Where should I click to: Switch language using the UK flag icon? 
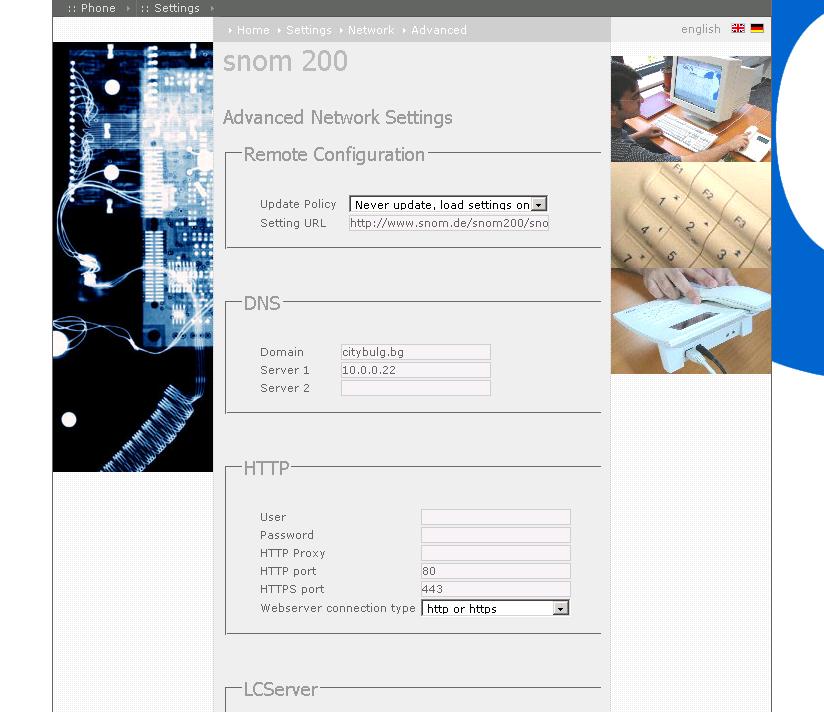[x=738, y=29]
